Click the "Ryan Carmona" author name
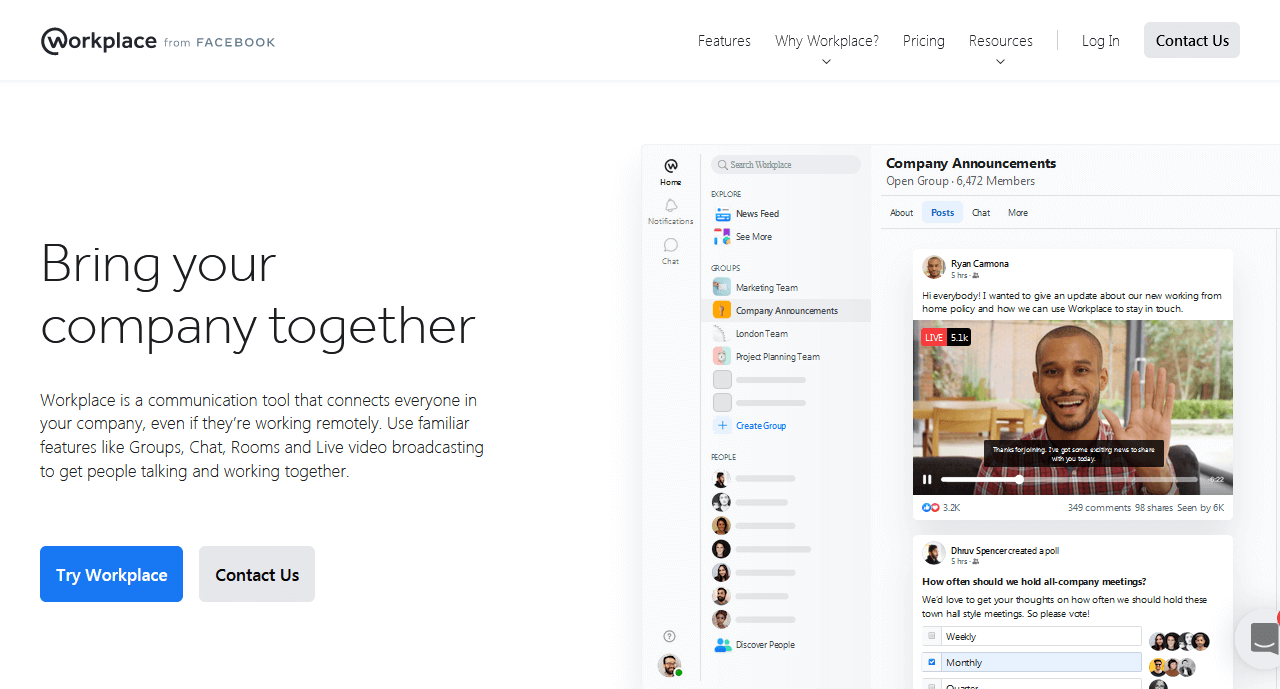 [980, 264]
